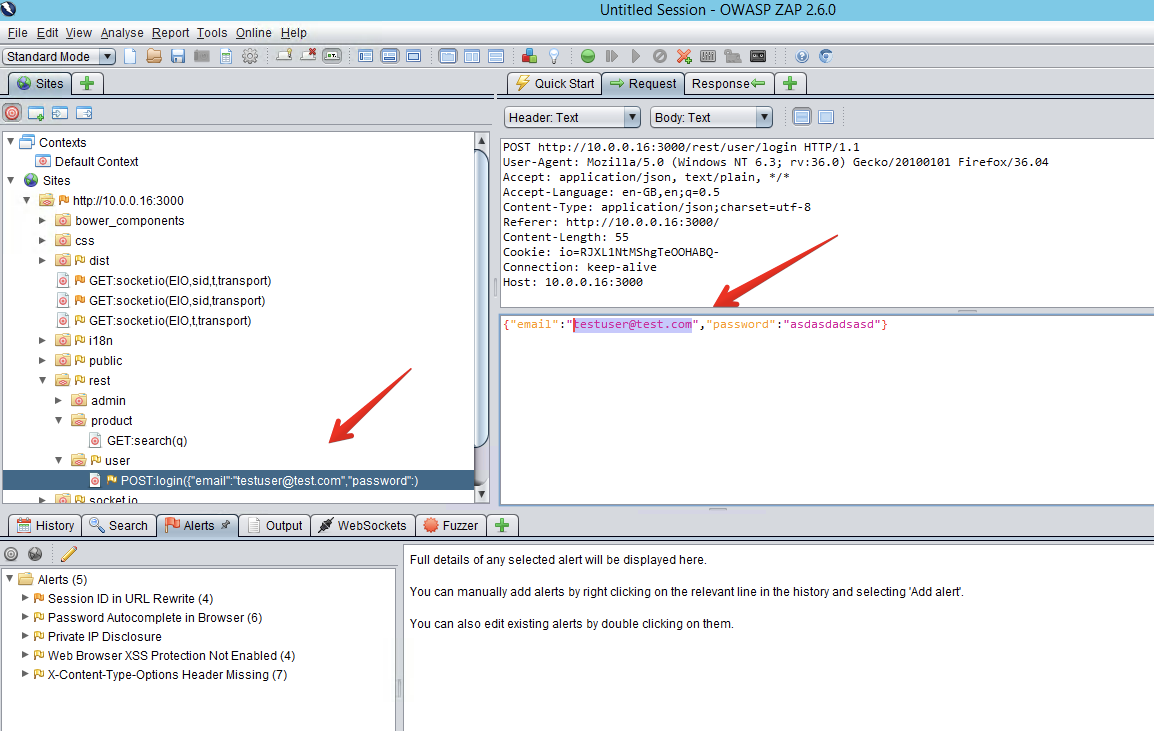Screen dimensions: 1154x731
Task: Toggle request and response tabs side by side
Action: 447,56
